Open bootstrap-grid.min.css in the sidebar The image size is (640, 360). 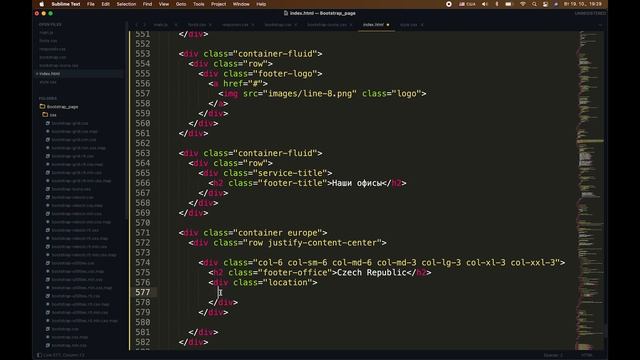73,140
